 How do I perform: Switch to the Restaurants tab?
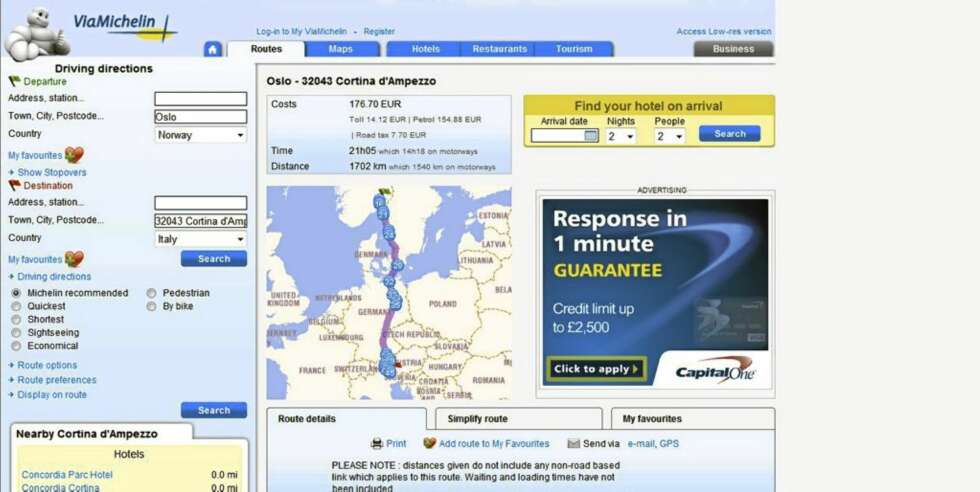coord(499,49)
